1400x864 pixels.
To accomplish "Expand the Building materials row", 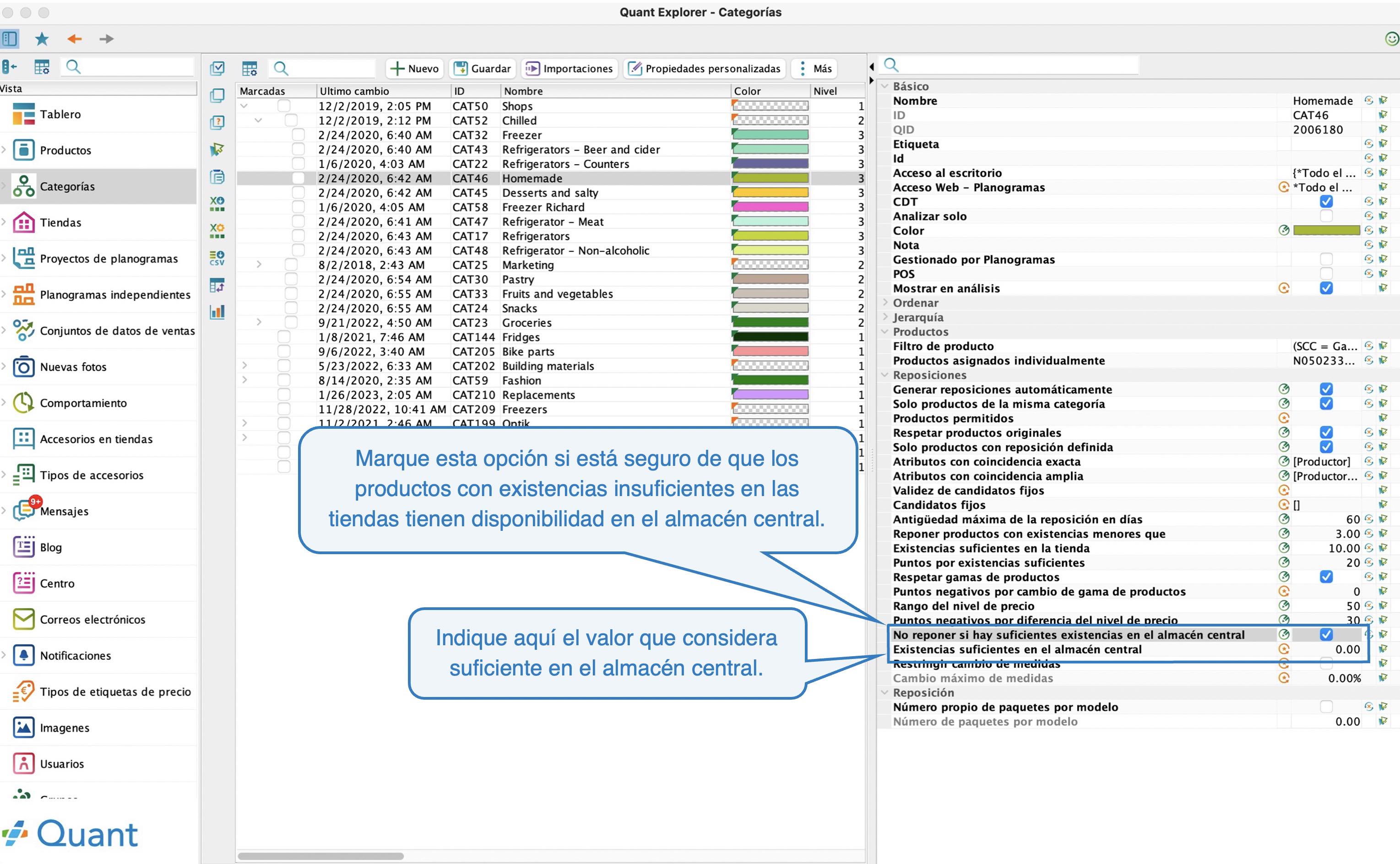I will click(x=244, y=366).
